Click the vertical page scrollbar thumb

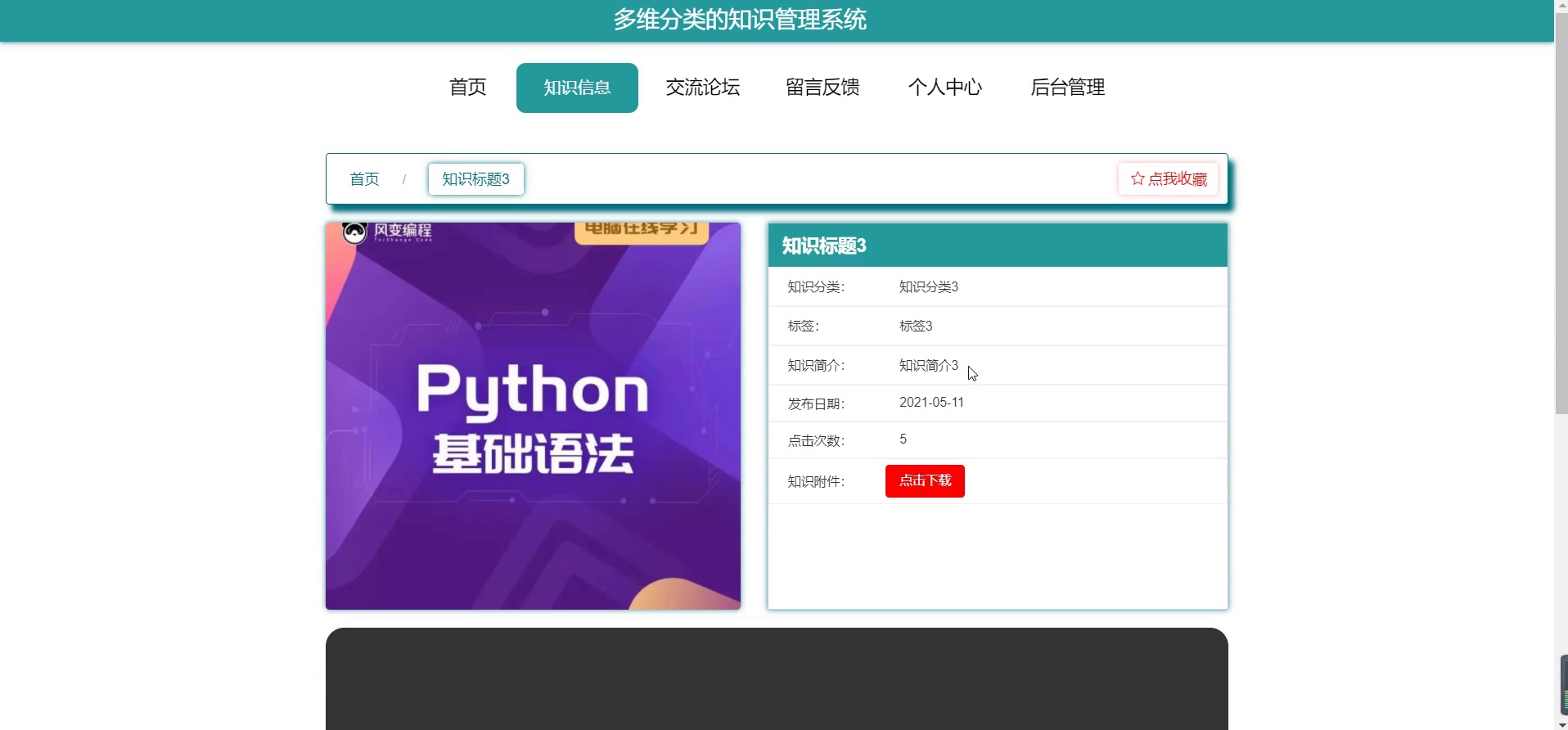pyautogui.click(x=1561, y=213)
